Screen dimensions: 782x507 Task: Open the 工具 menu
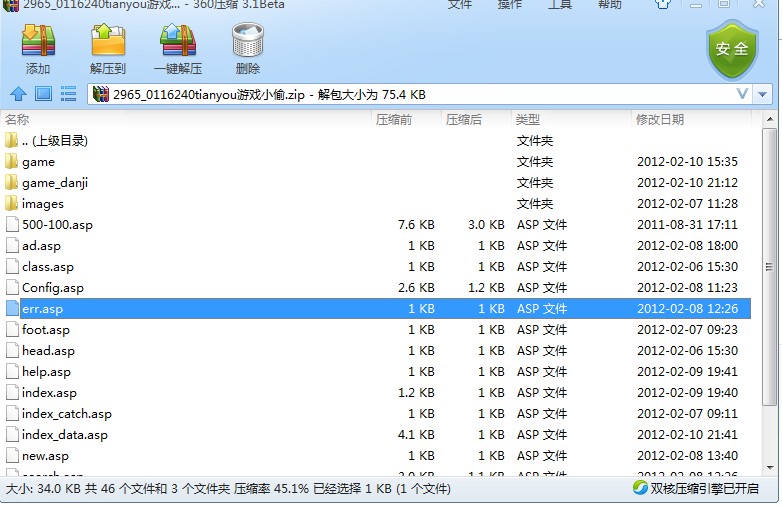click(x=560, y=4)
